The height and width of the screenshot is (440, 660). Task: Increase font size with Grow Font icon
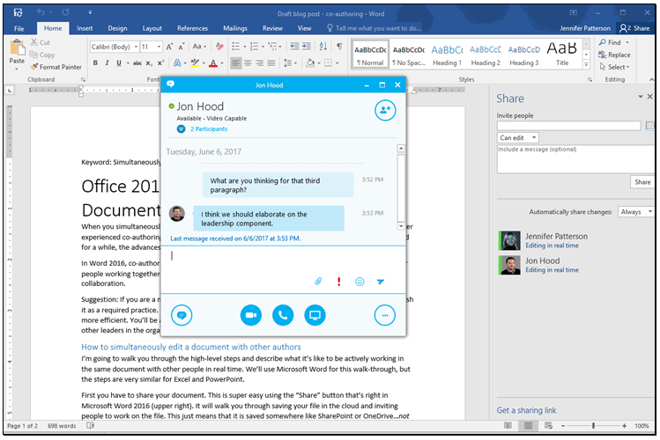(x=169, y=47)
